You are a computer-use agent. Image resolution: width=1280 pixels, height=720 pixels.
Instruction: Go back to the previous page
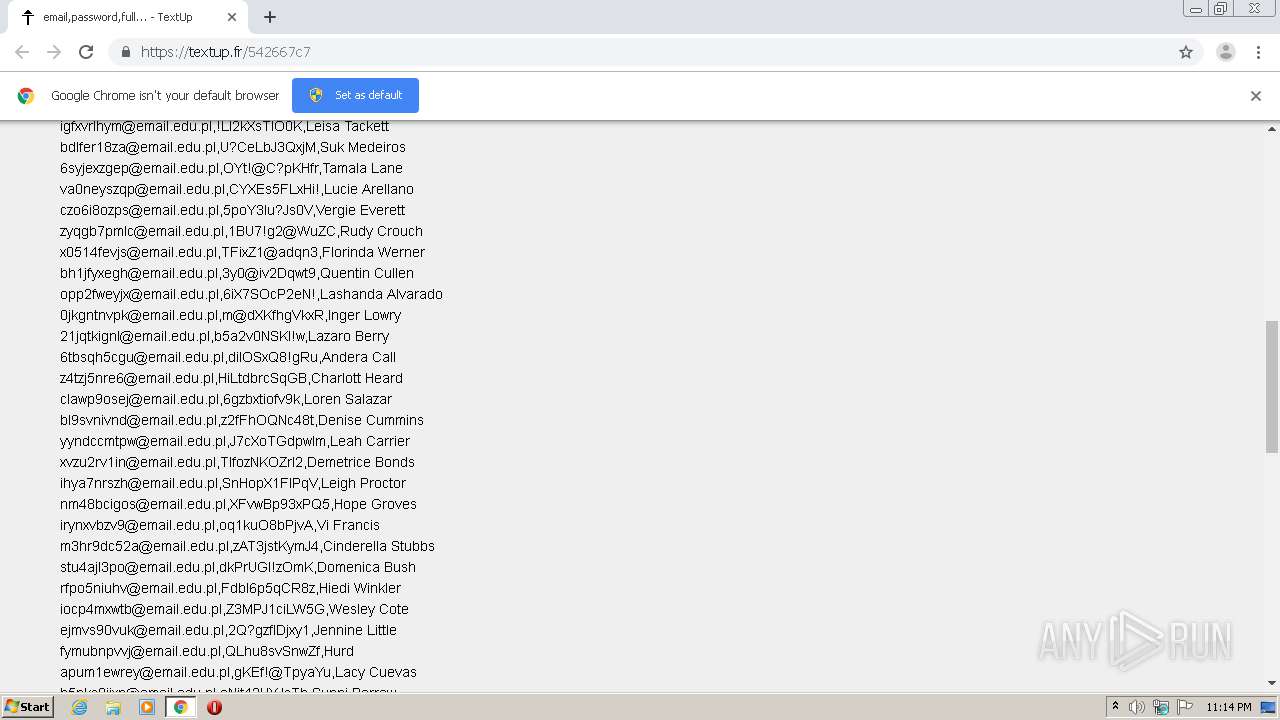[22, 52]
